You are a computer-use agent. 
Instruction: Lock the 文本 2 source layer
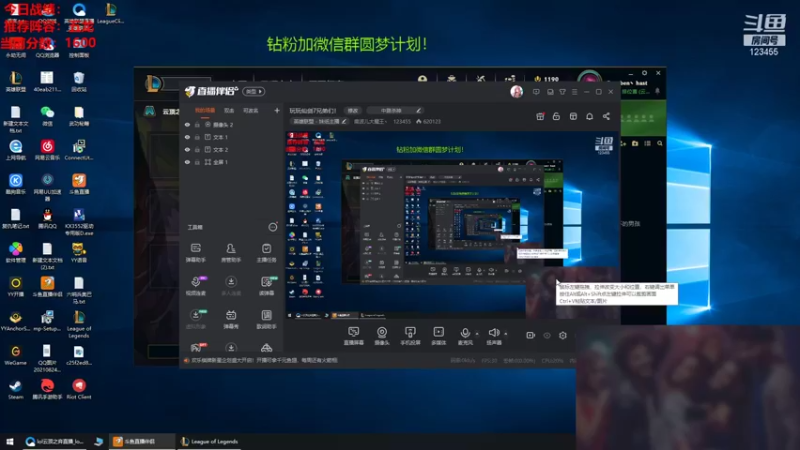tap(197, 149)
